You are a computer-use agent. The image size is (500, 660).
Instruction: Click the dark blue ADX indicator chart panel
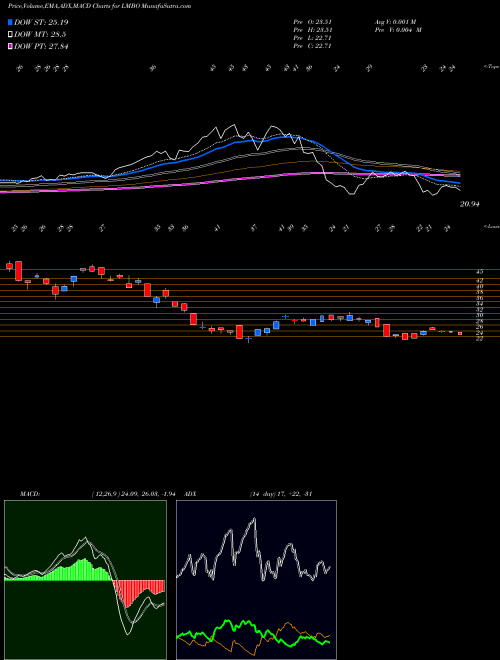(256, 580)
